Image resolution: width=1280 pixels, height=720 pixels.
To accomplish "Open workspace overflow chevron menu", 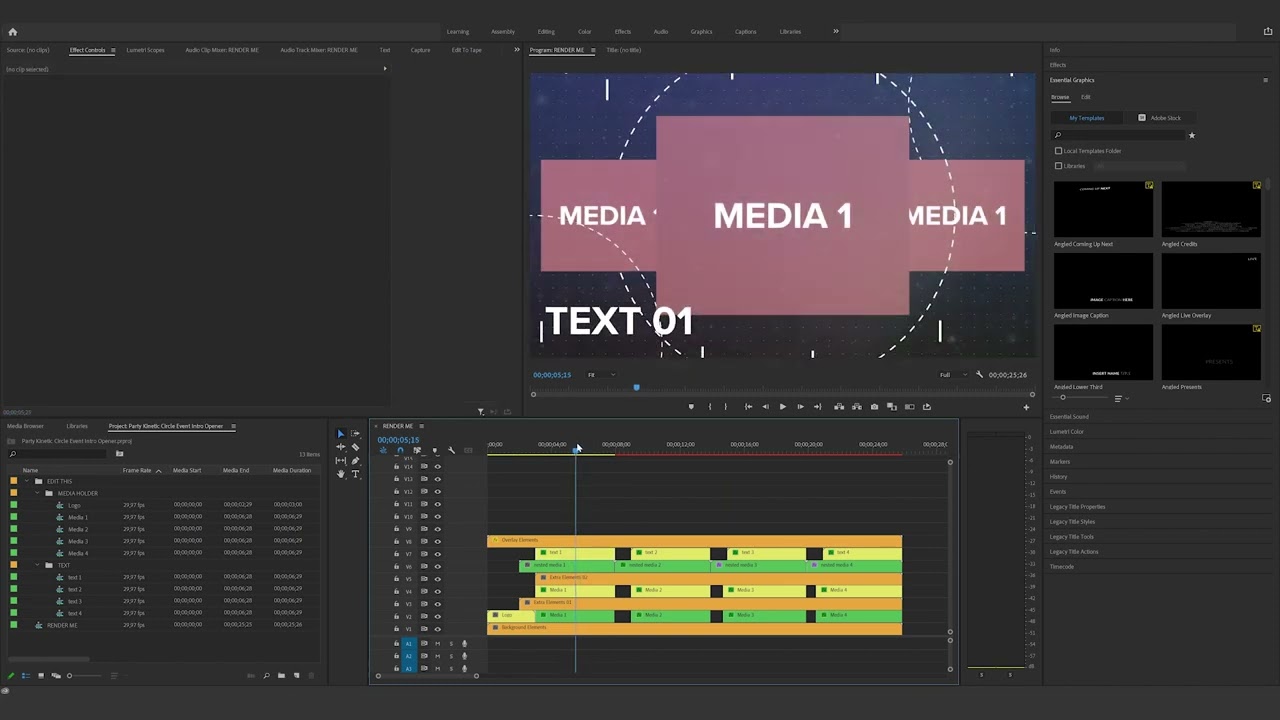I will click(x=836, y=31).
